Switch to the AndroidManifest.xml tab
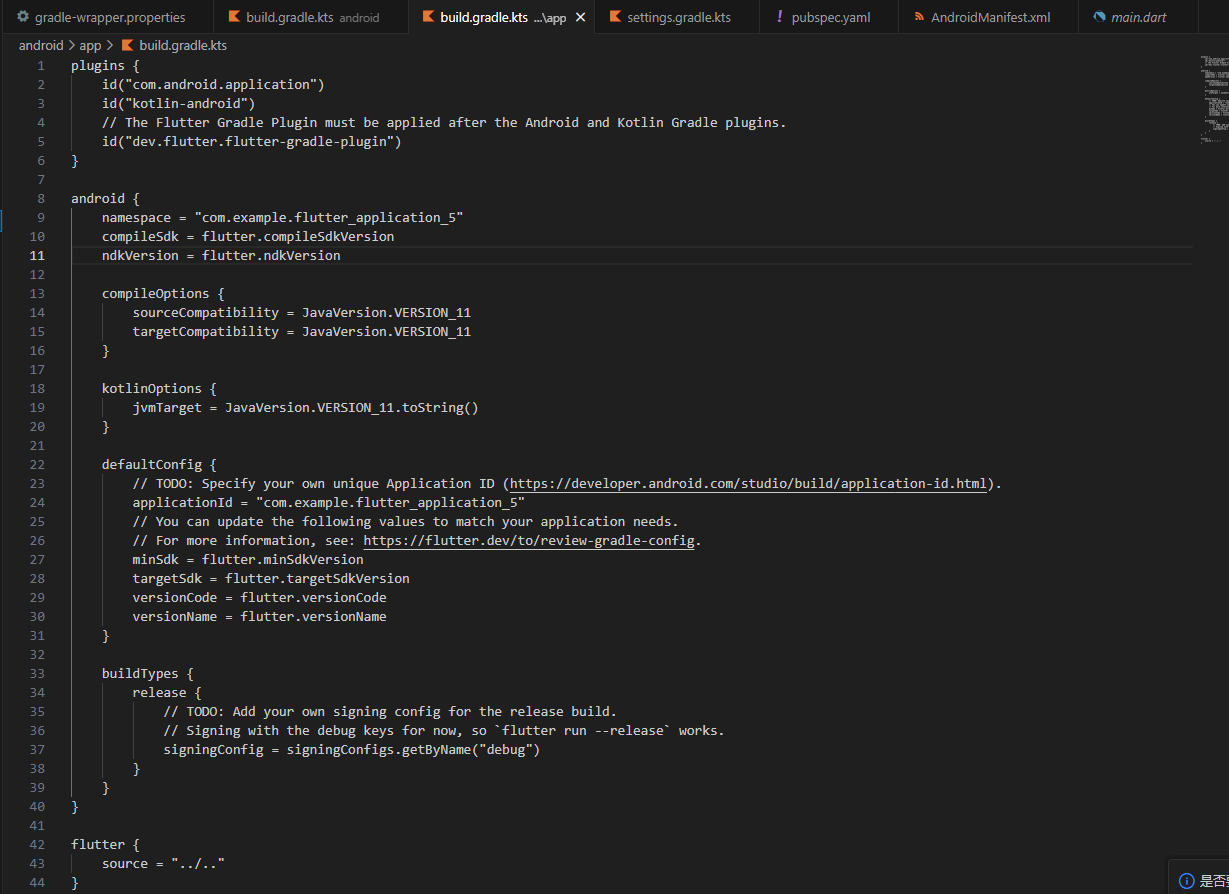The height and width of the screenshot is (894, 1229). 990,17
